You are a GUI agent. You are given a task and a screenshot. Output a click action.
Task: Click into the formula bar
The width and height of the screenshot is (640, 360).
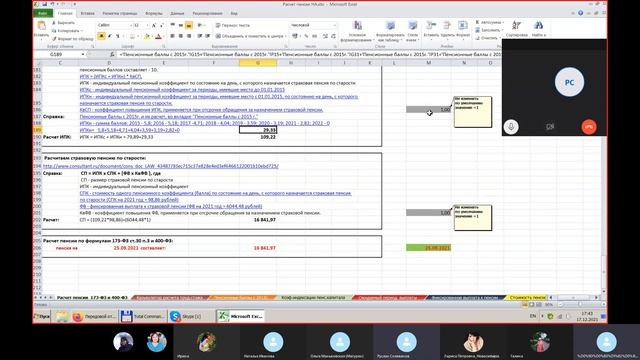click(x=309, y=54)
